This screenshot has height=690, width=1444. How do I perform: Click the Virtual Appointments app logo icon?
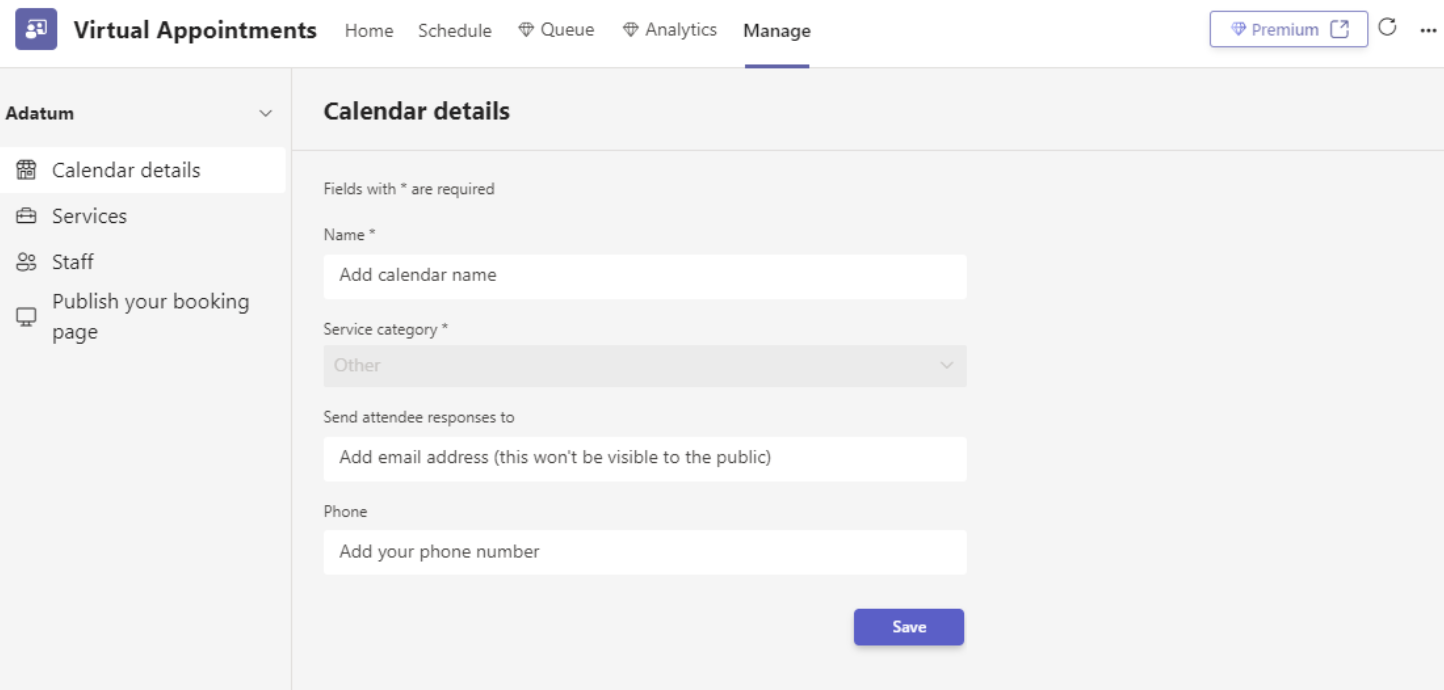pyautogui.click(x=36, y=29)
